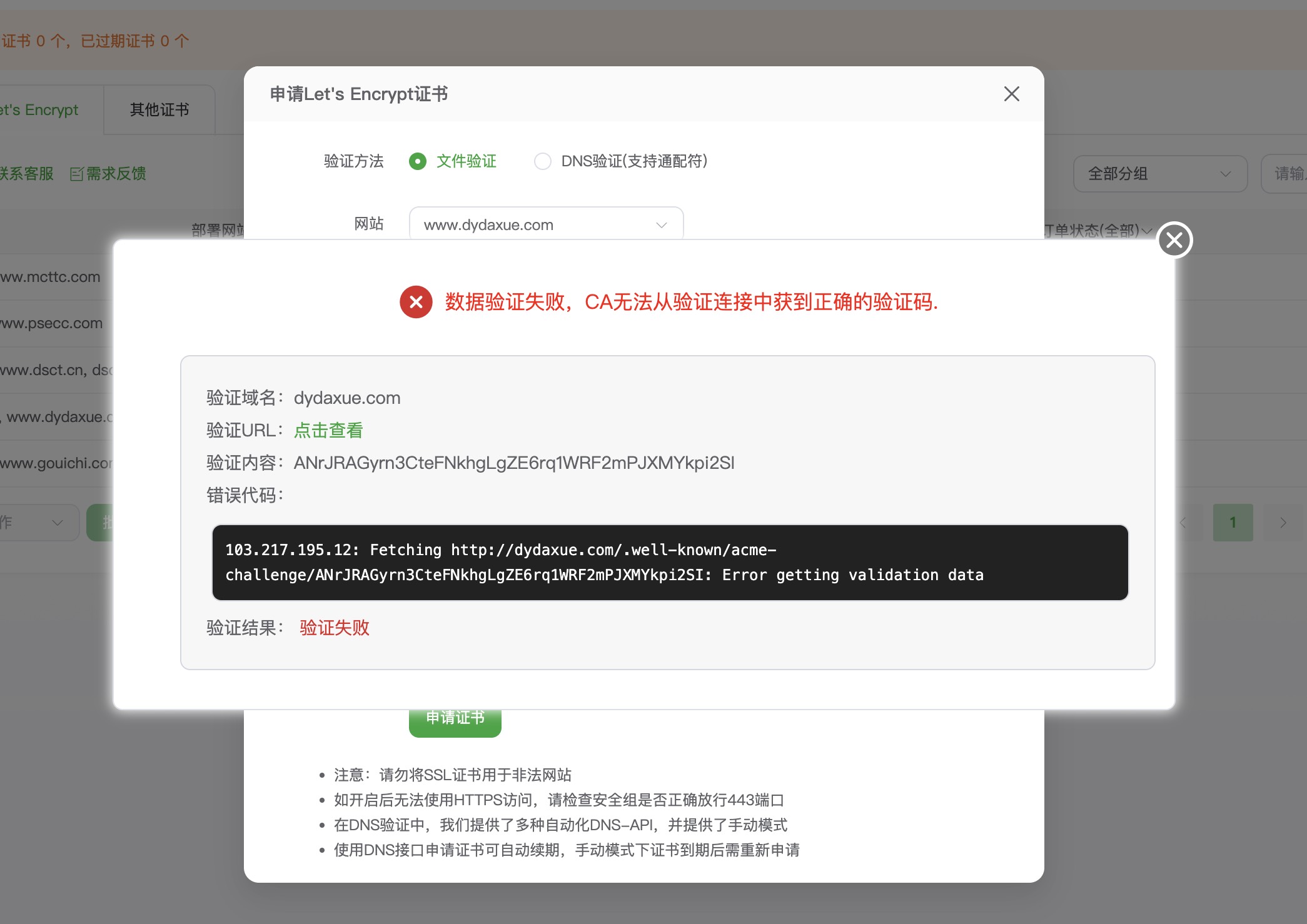Click the red error status icon
Image resolution: width=1307 pixels, height=924 pixels.
click(x=416, y=302)
